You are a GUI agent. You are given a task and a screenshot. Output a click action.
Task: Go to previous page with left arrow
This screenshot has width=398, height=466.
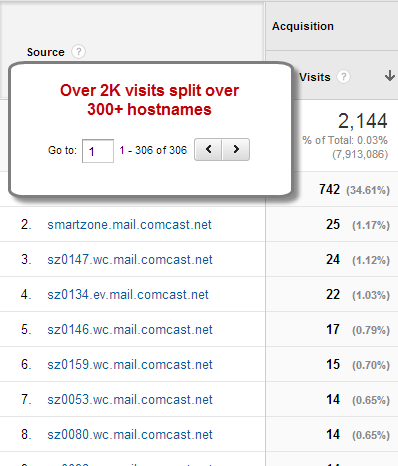(208, 149)
